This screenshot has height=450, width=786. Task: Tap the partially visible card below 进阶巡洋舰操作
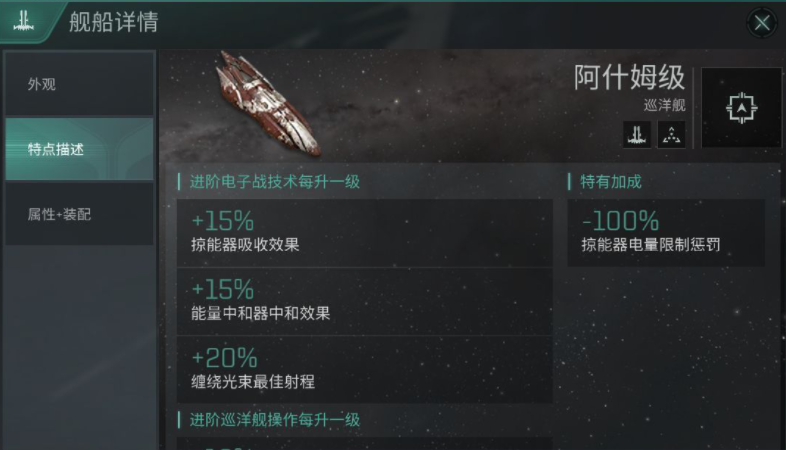[x=364, y=443]
